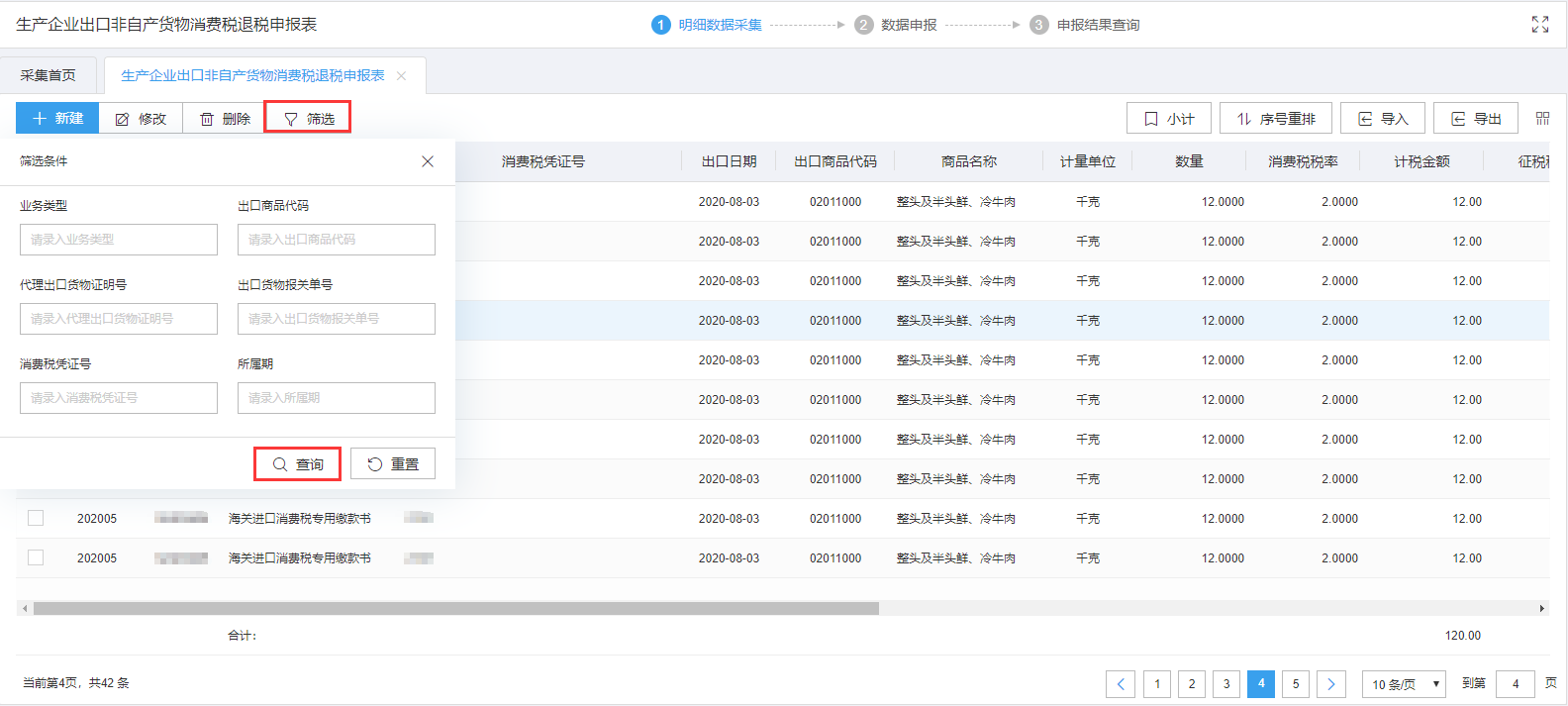Tick the checkbox in the last table row

[36, 557]
